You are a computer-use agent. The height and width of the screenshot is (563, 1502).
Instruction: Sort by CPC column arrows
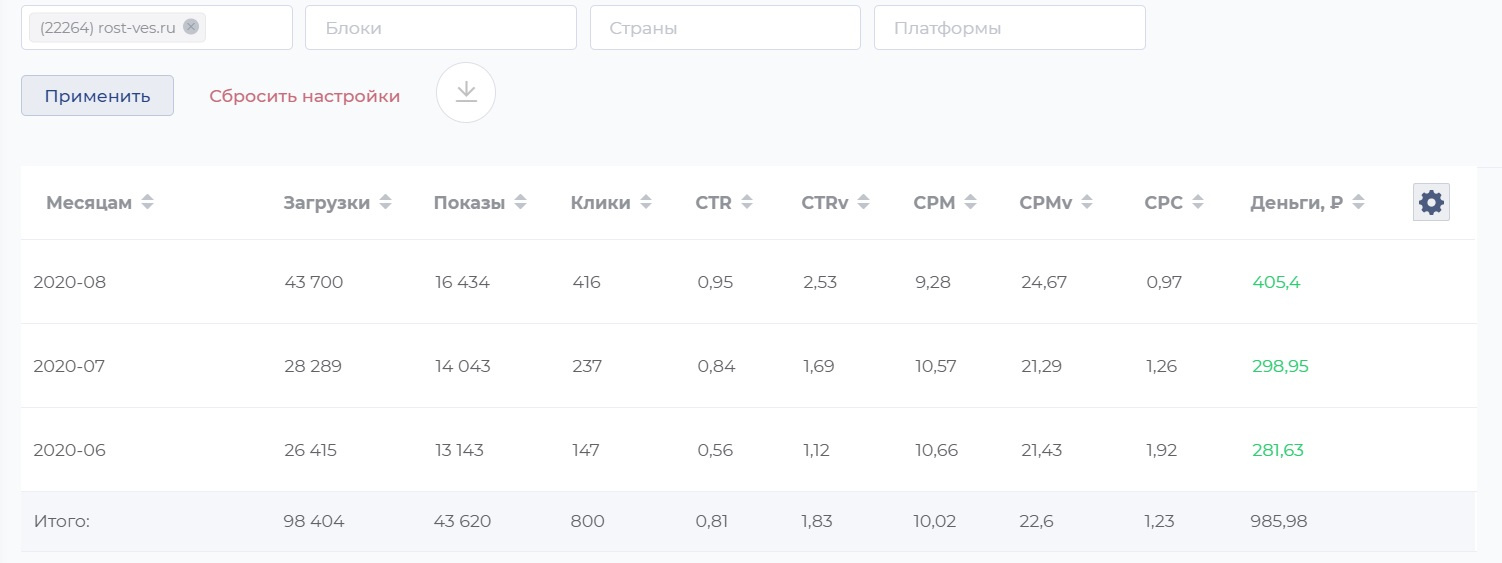[1197, 203]
